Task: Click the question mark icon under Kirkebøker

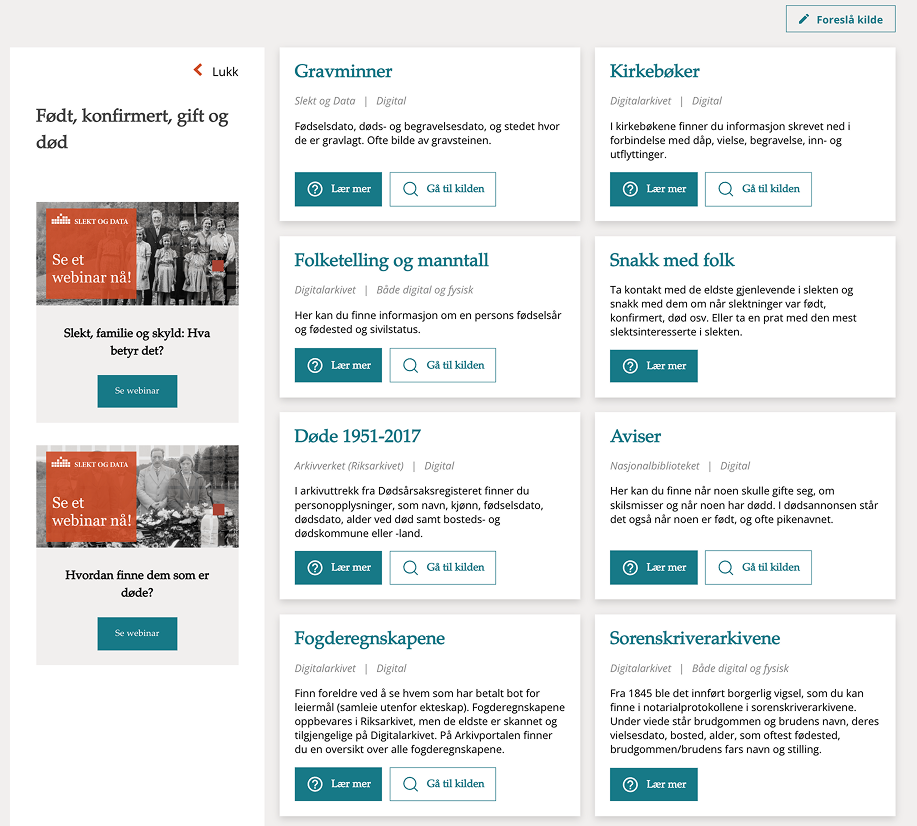Action: (630, 189)
